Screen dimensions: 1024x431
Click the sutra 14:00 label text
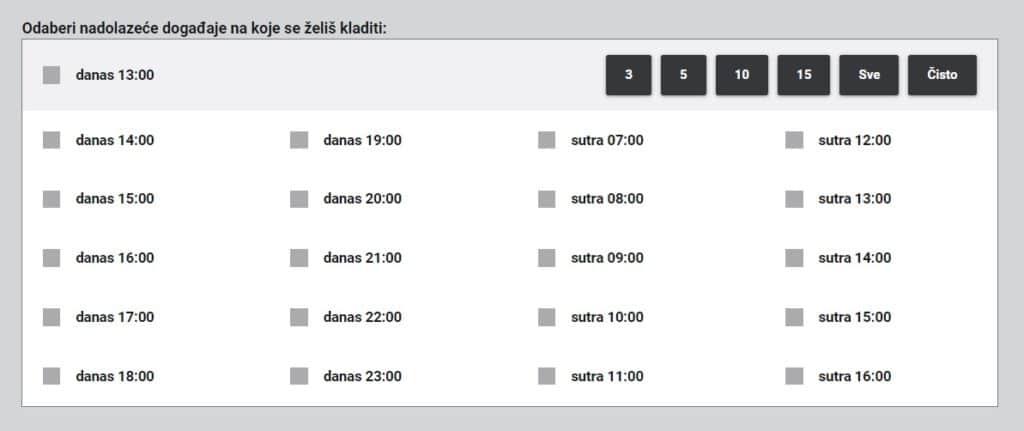tap(854, 258)
